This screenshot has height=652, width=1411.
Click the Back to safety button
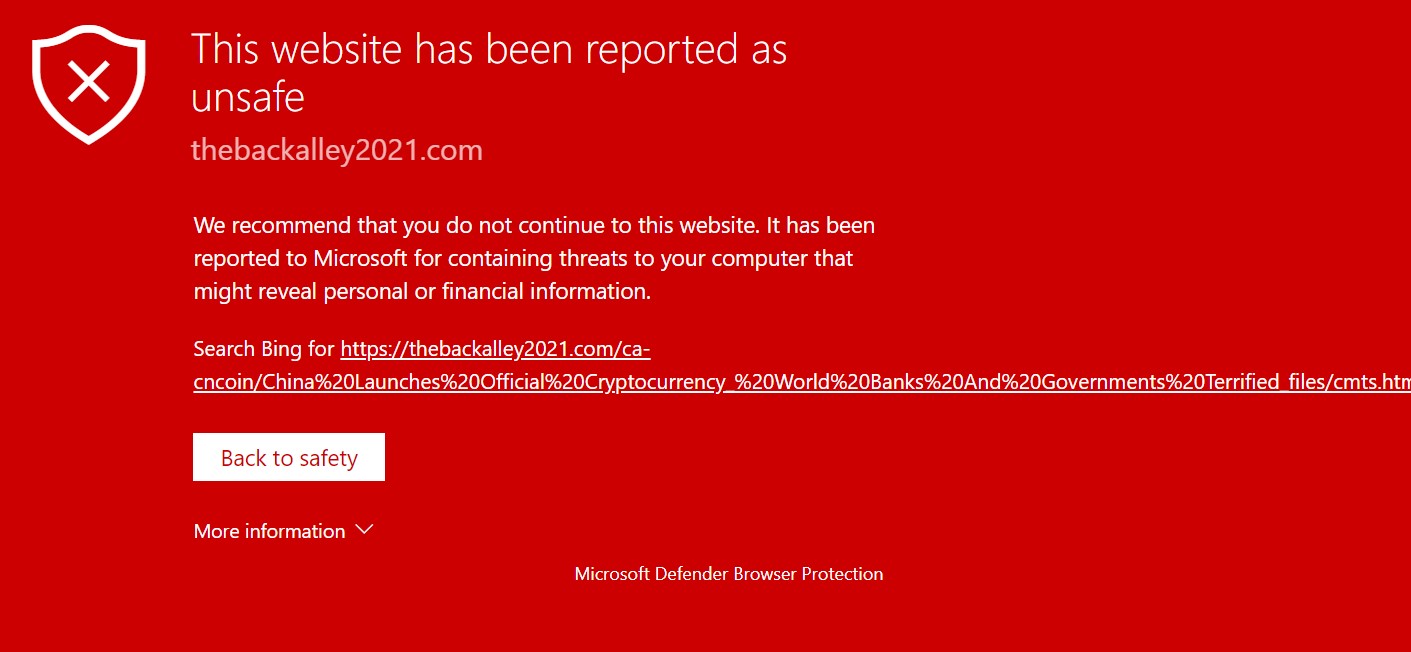click(289, 457)
